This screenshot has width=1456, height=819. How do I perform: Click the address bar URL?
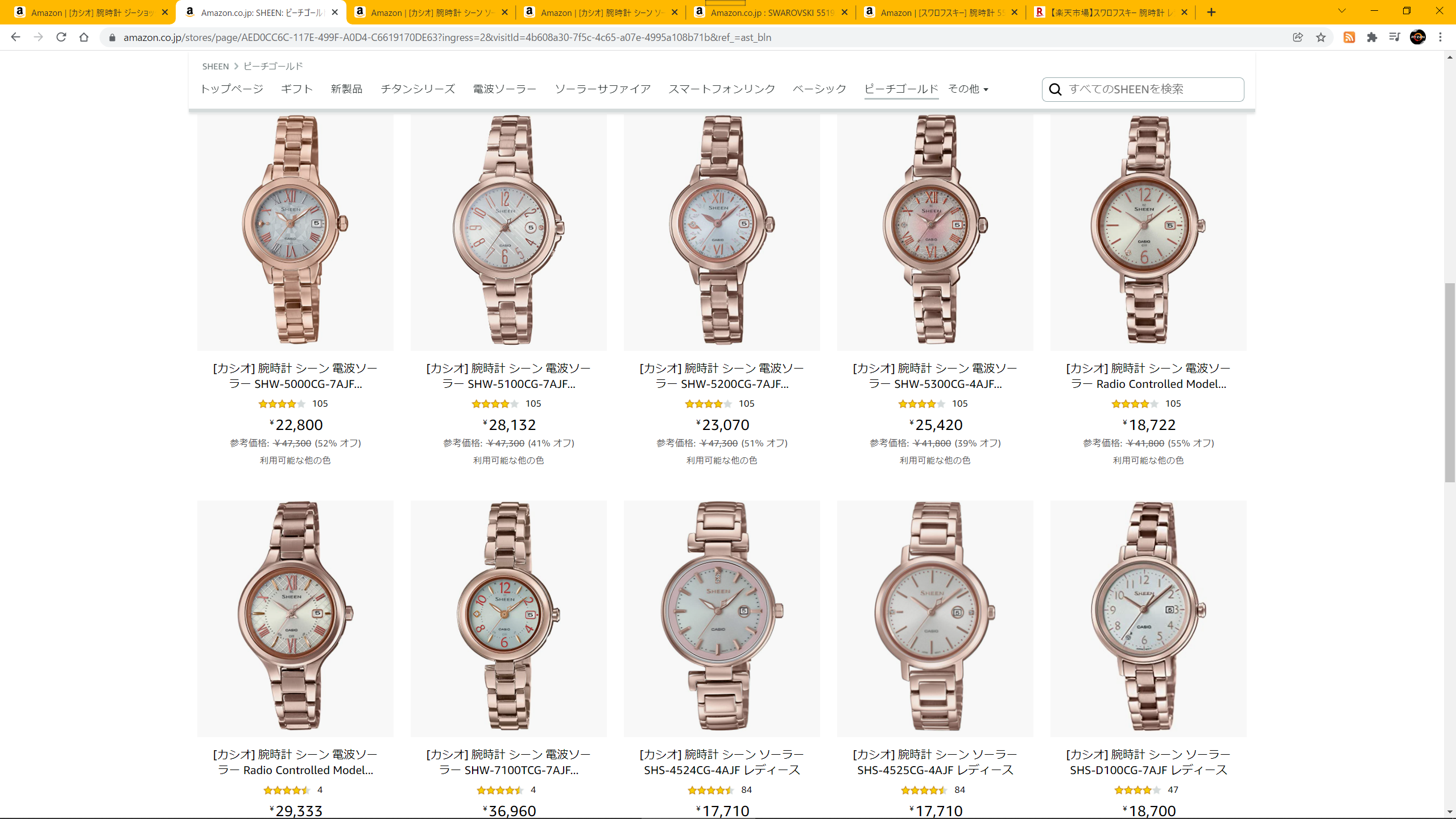click(447, 38)
